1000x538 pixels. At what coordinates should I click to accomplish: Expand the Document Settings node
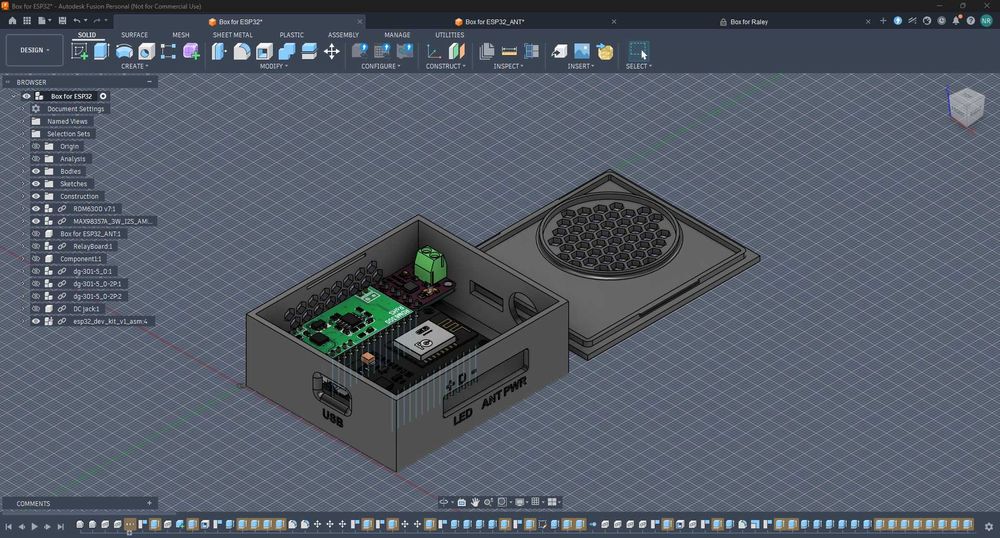click(x=23, y=109)
